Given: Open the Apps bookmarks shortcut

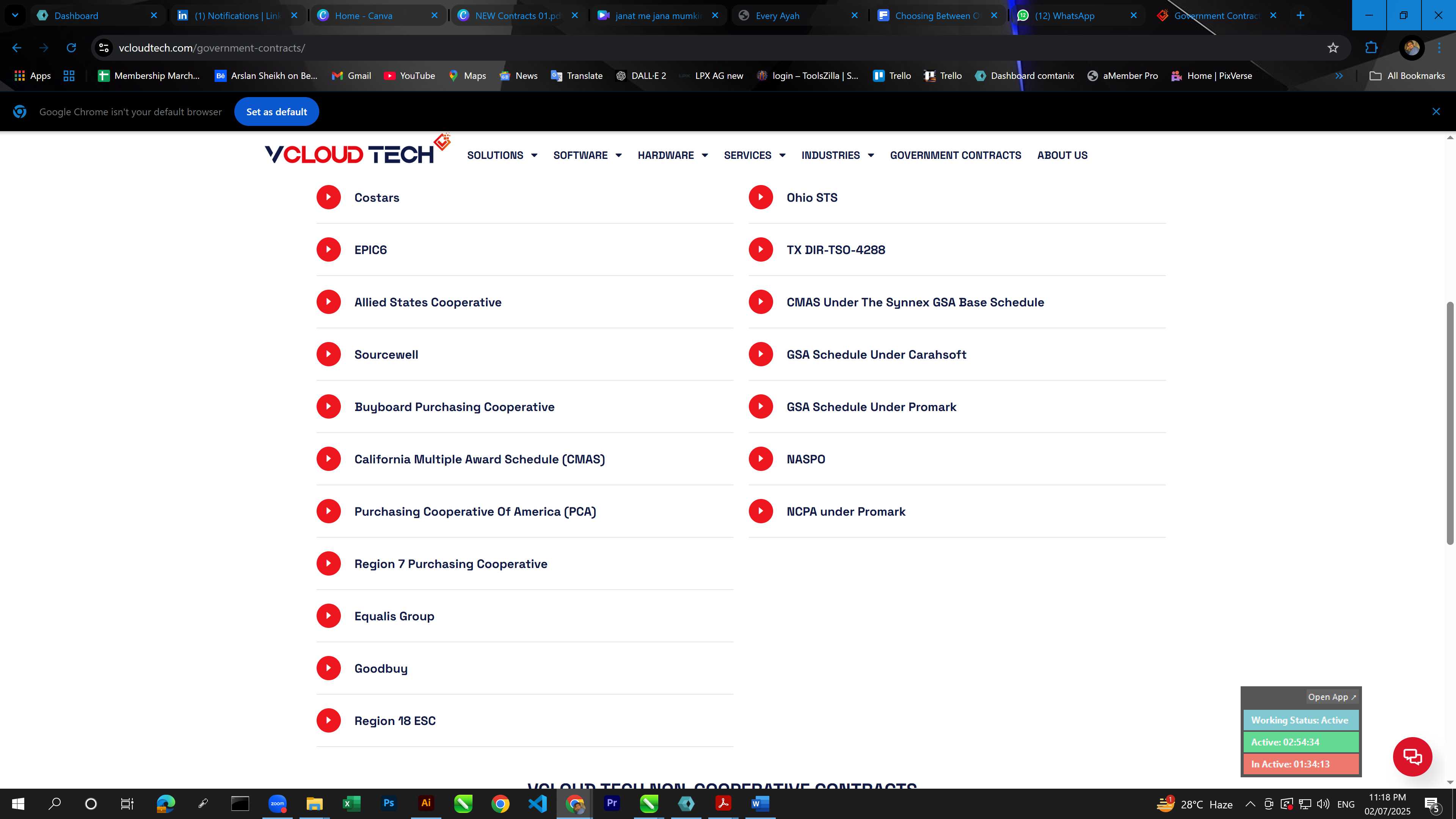Looking at the screenshot, I should coord(32,76).
